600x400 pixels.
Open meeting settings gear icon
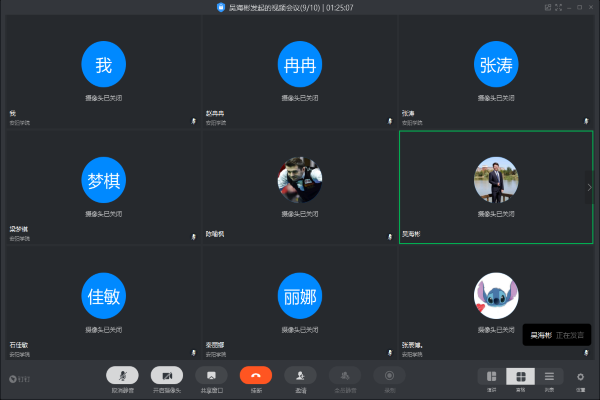(580, 376)
